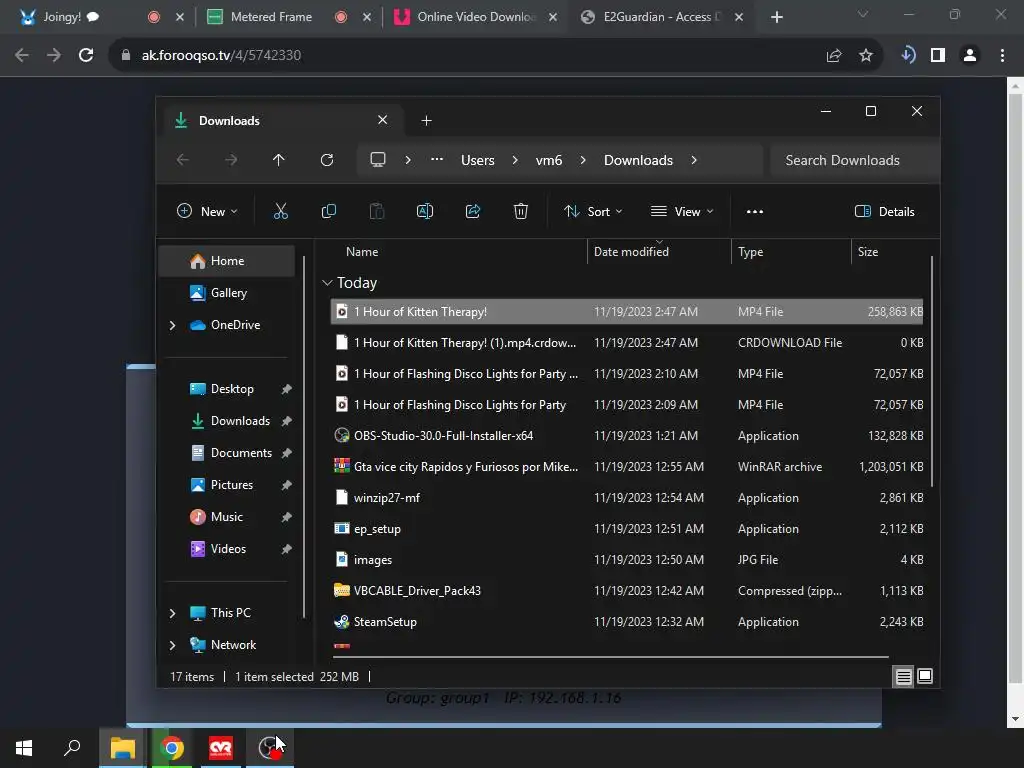Select SteamSetup application file
This screenshot has height=768, width=1024.
click(627, 622)
